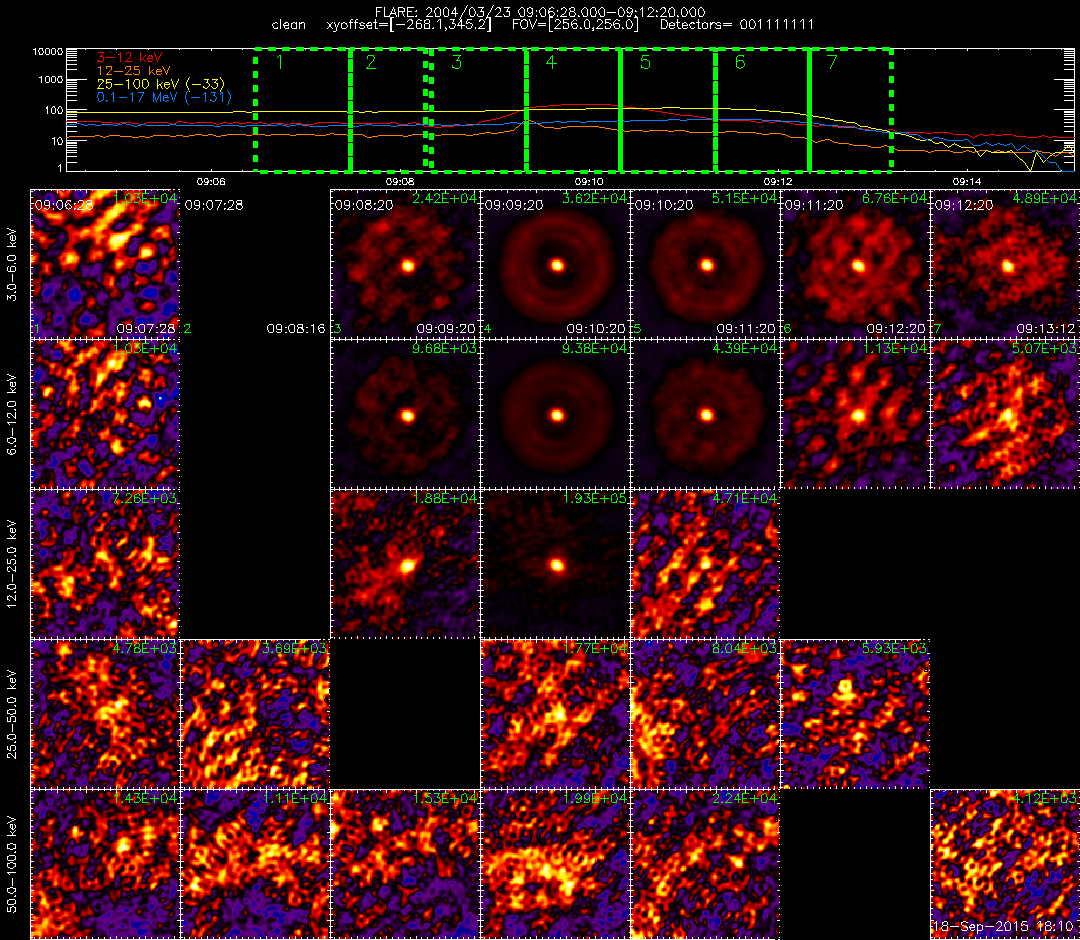Select interval marker 2 on the light curve
The width and height of the screenshot is (1080, 940).
(x=371, y=62)
